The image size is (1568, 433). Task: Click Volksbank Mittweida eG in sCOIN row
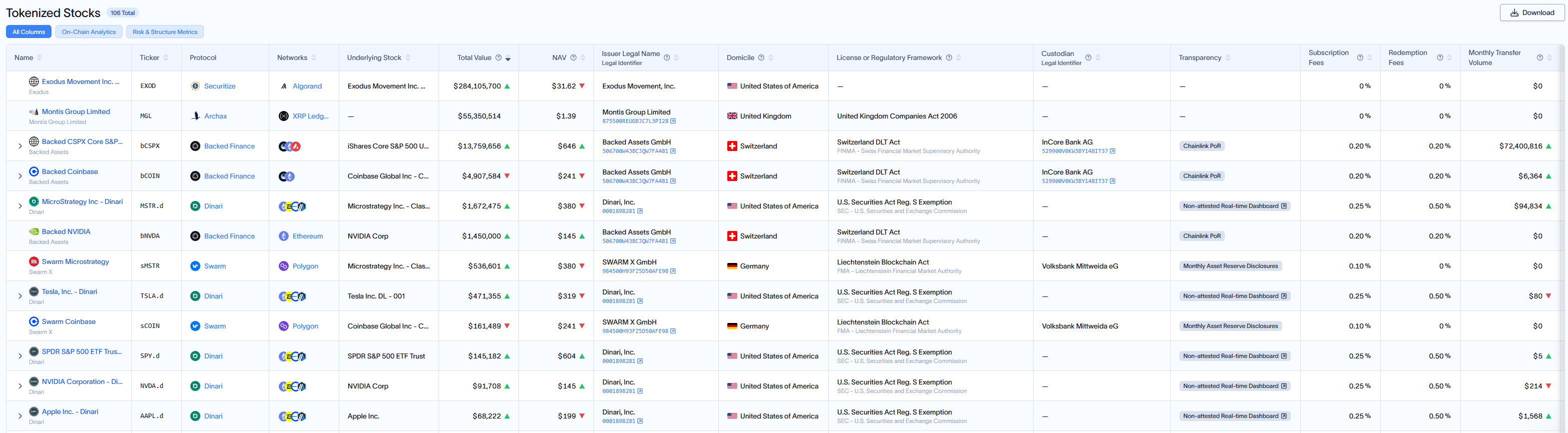(1080, 326)
